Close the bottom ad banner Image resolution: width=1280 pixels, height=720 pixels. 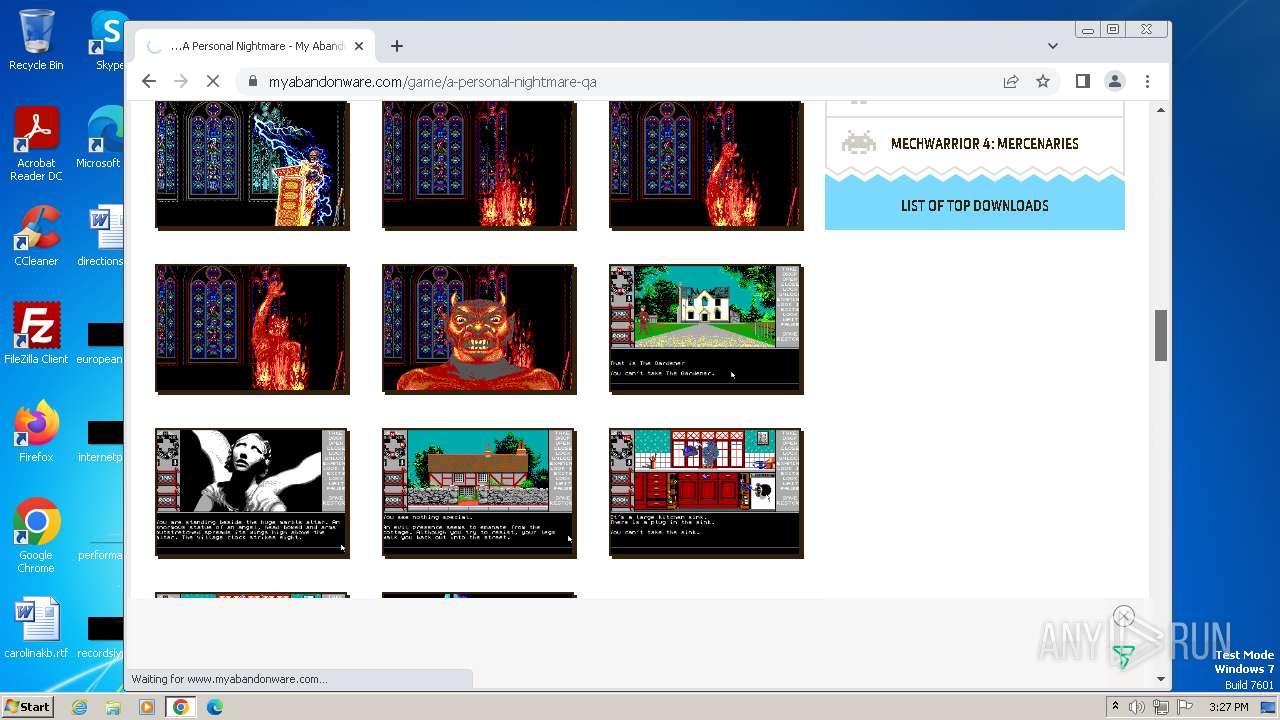(x=1124, y=617)
